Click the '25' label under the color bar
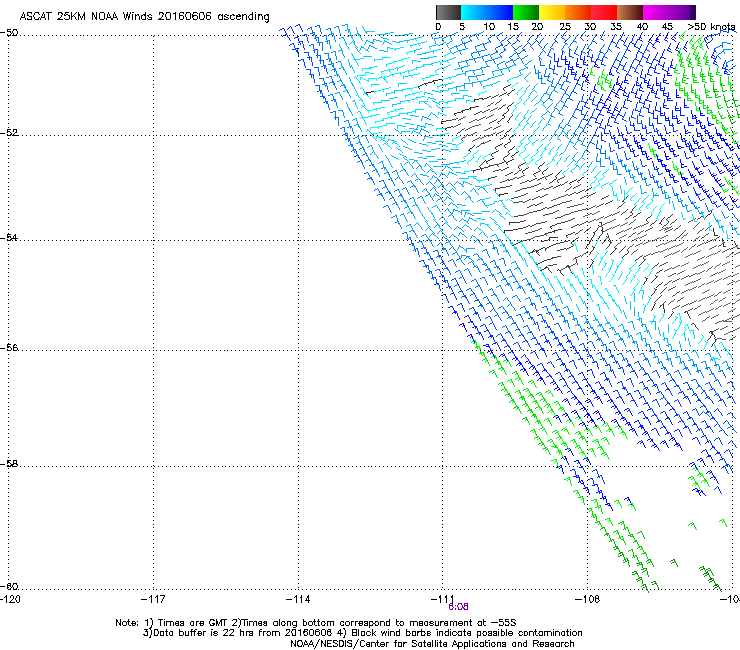The width and height of the screenshot is (740, 650). [565, 27]
